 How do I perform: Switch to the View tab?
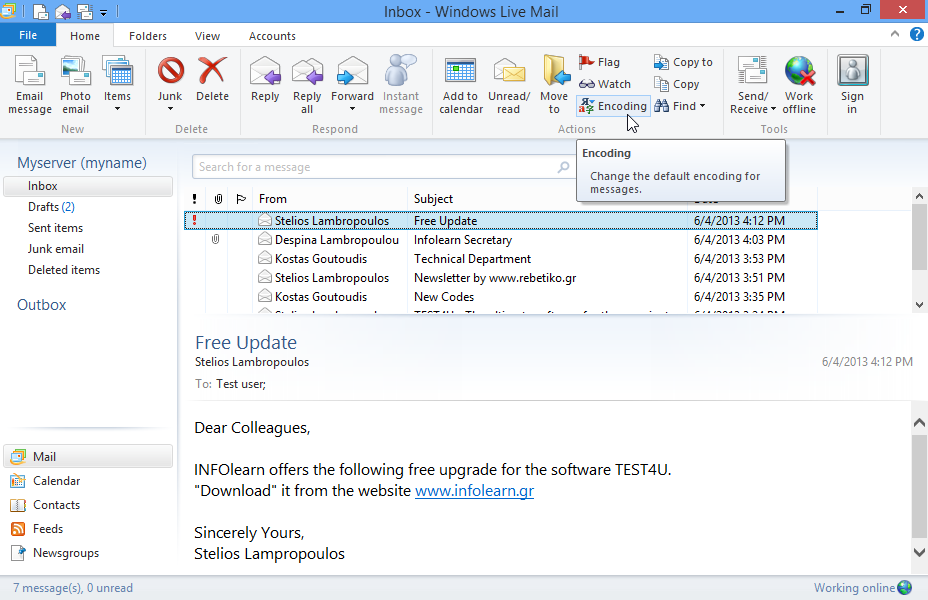pos(207,36)
